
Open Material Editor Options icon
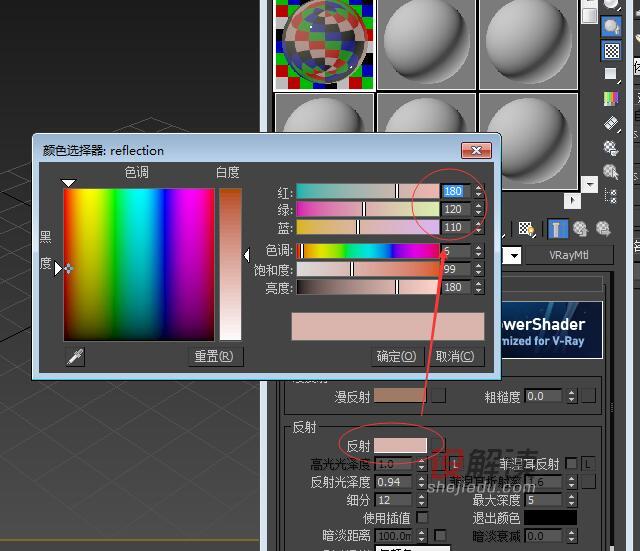(x=611, y=148)
